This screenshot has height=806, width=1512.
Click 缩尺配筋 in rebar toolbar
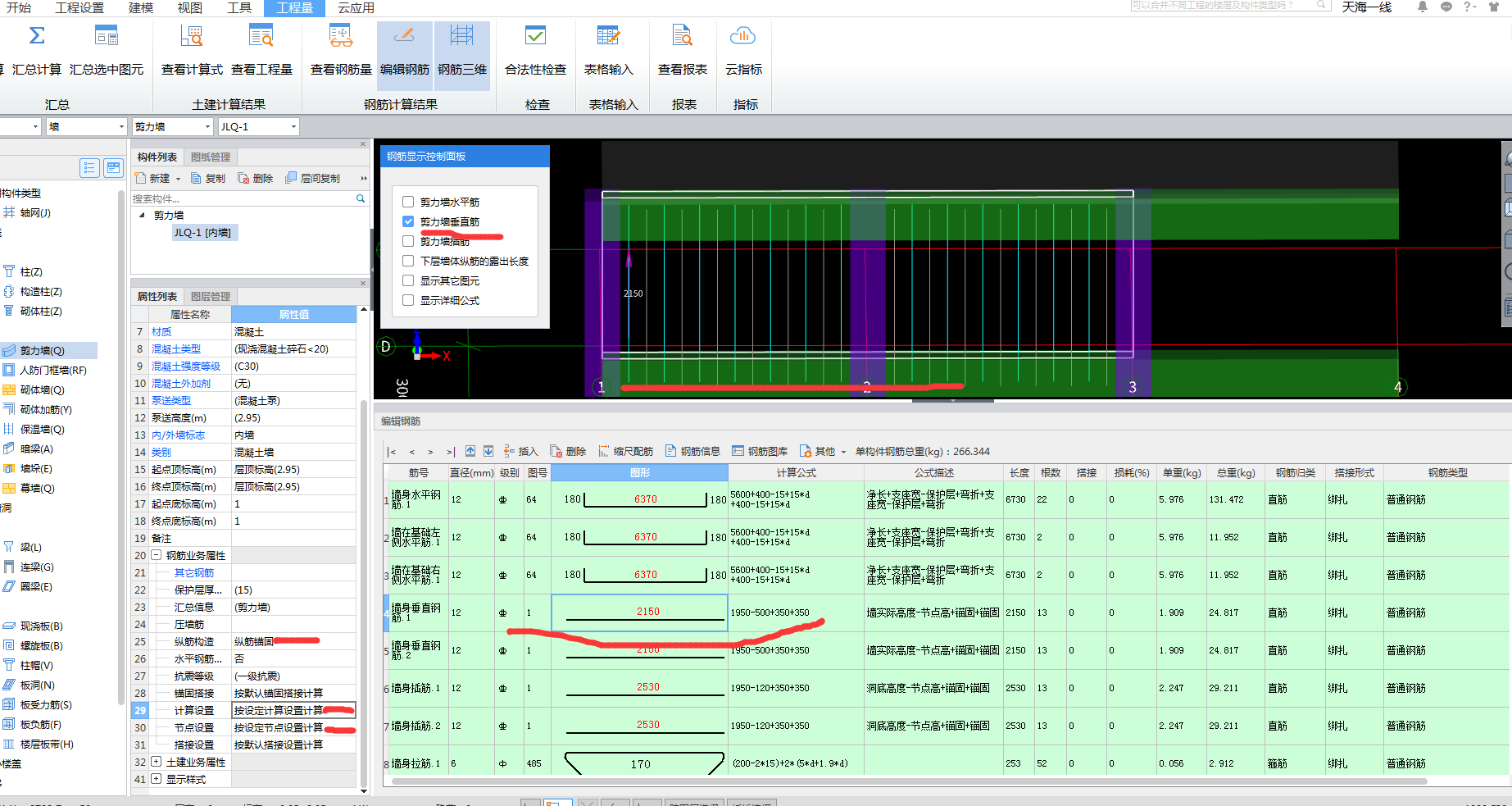(x=625, y=451)
